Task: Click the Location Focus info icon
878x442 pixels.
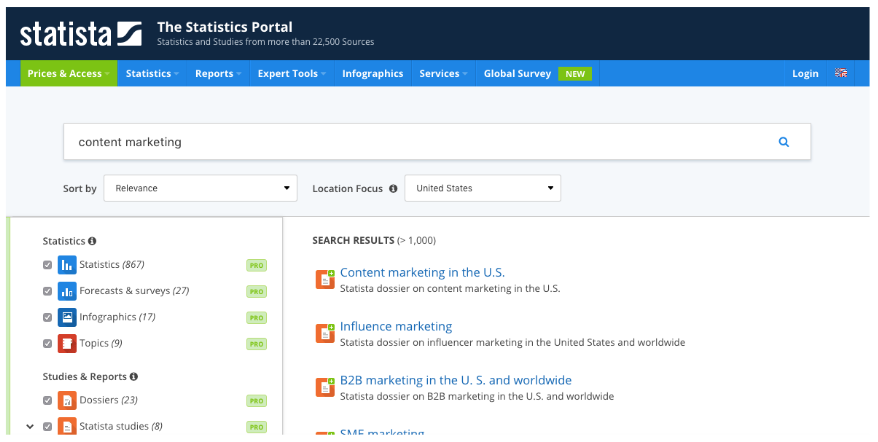Action: coord(393,189)
